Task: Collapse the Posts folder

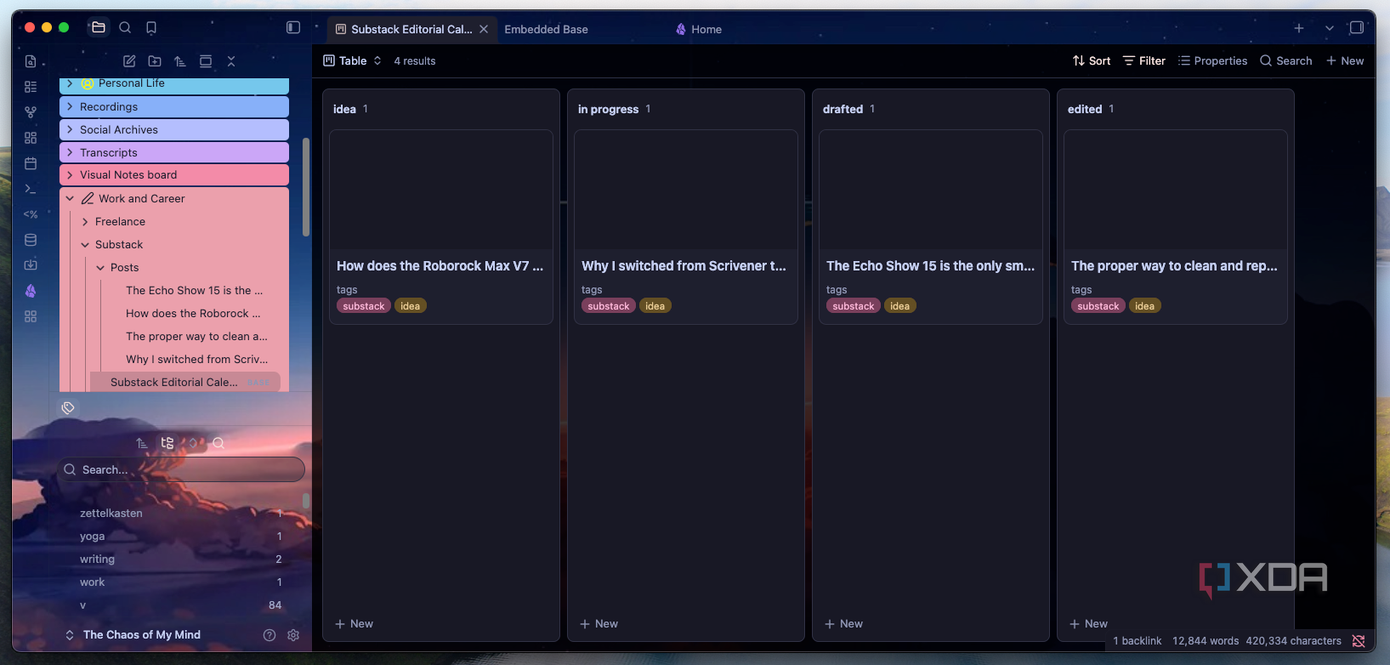Action: [100, 268]
